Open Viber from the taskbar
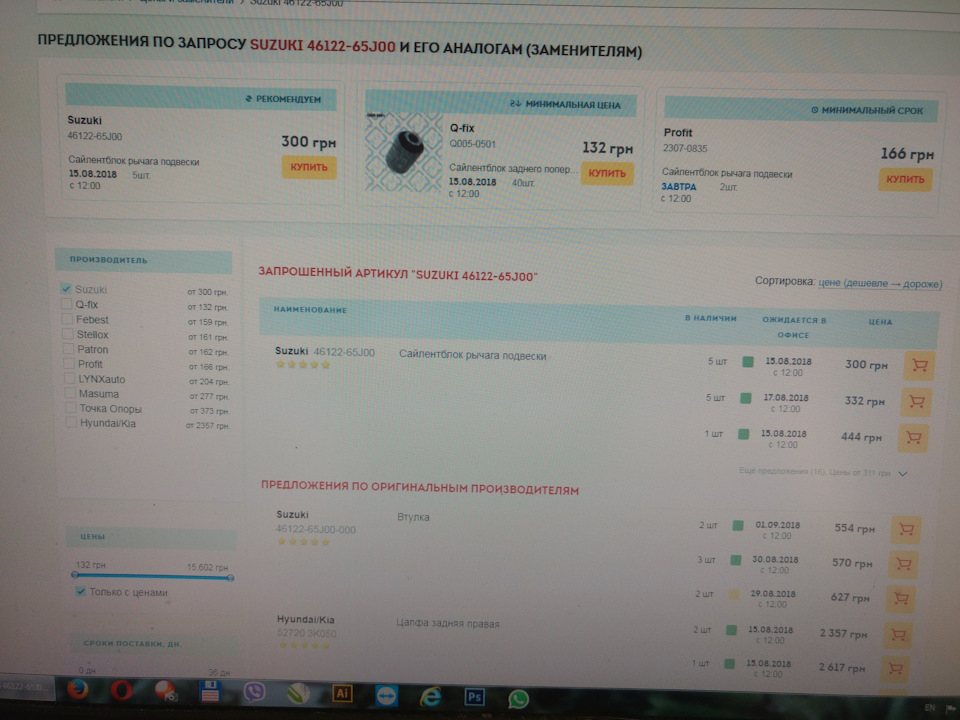The image size is (960, 720). click(x=254, y=692)
